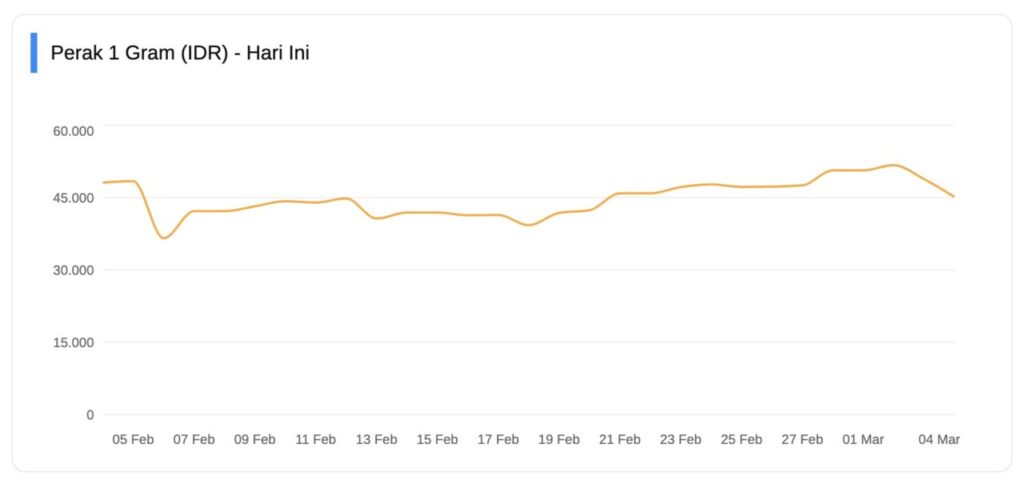Click the blue accent bar beside the title
The height and width of the screenshot is (484, 1024).
(x=34, y=53)
